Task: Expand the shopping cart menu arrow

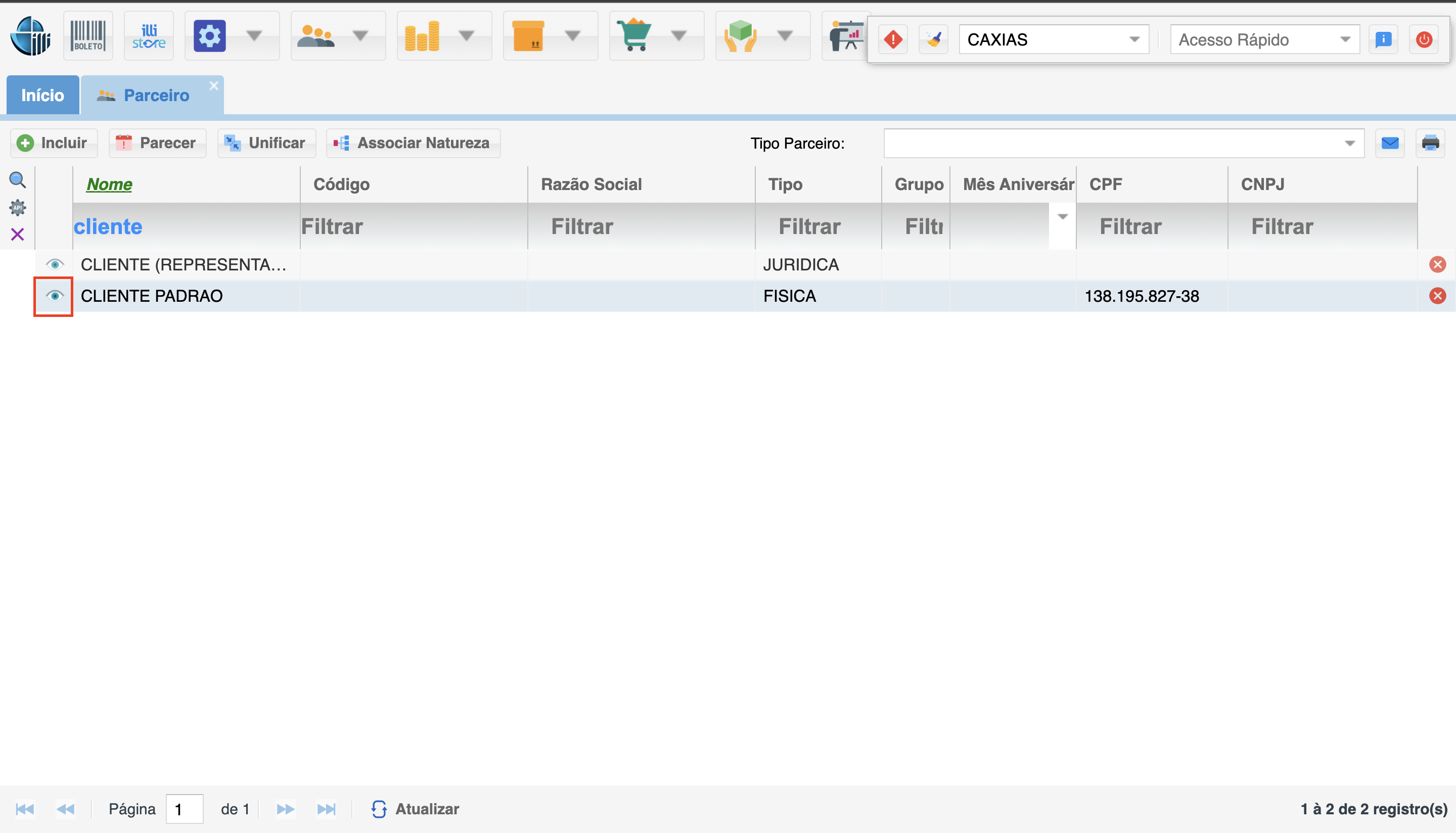Action: pos(679,36)
